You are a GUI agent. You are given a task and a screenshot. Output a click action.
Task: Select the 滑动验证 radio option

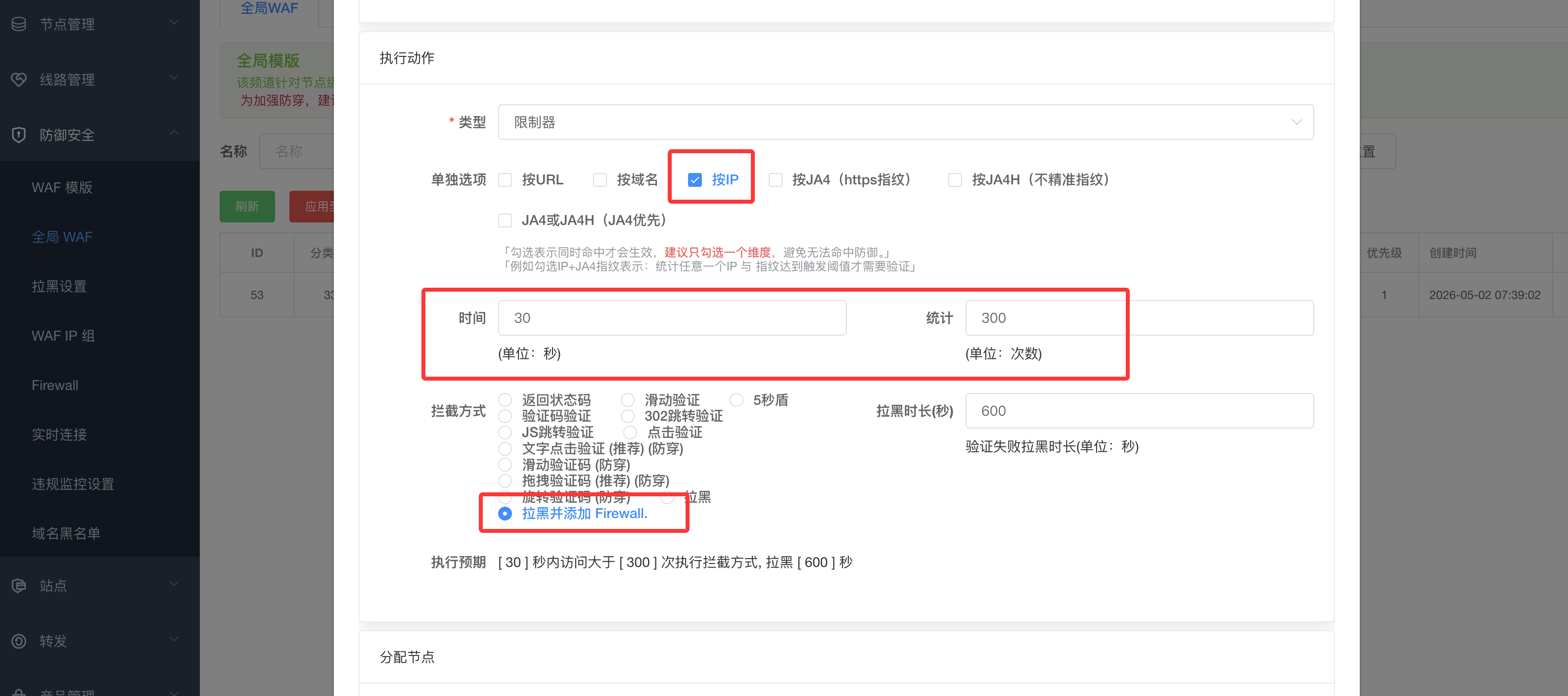[628, 400]
